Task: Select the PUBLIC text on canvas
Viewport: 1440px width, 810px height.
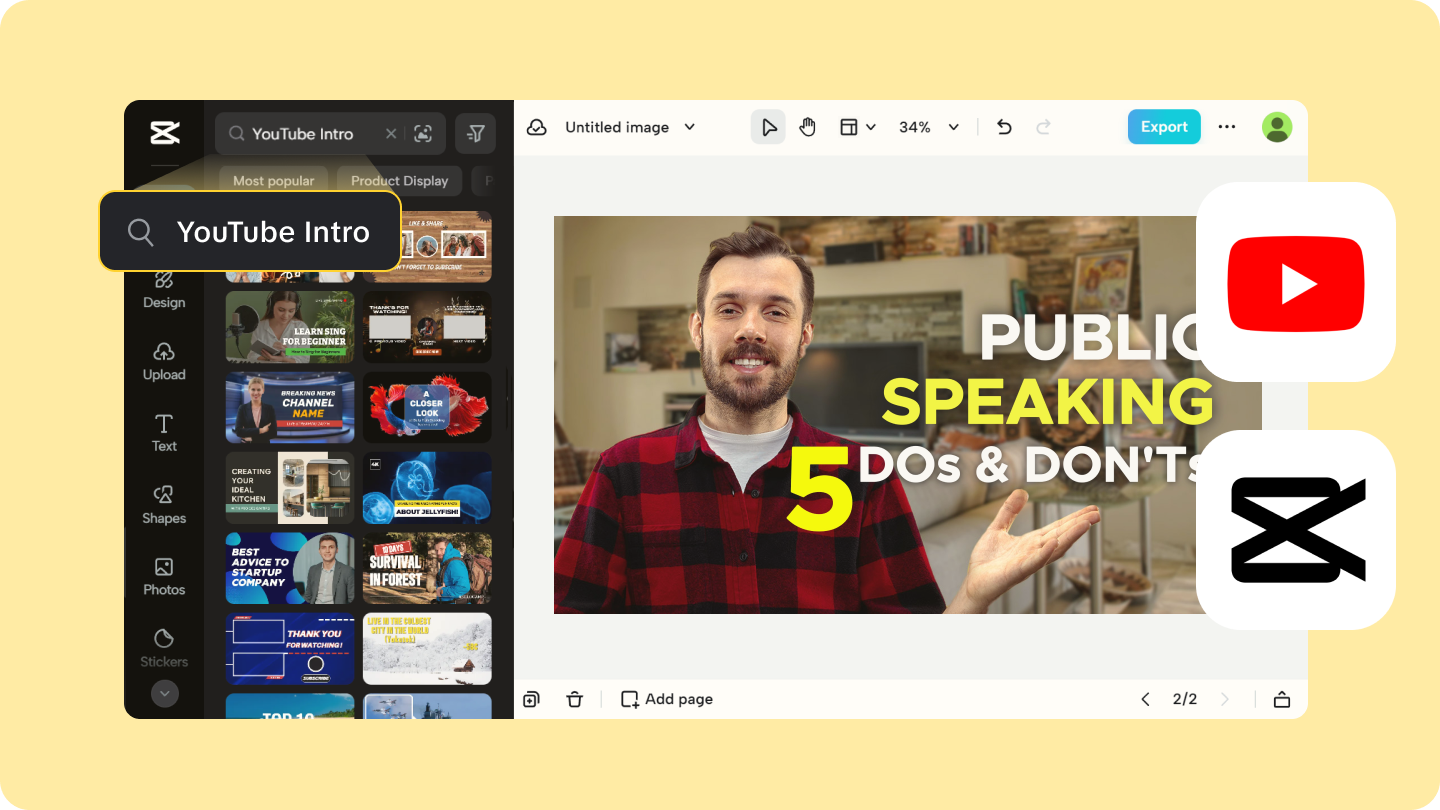Action: [1088, 338]
